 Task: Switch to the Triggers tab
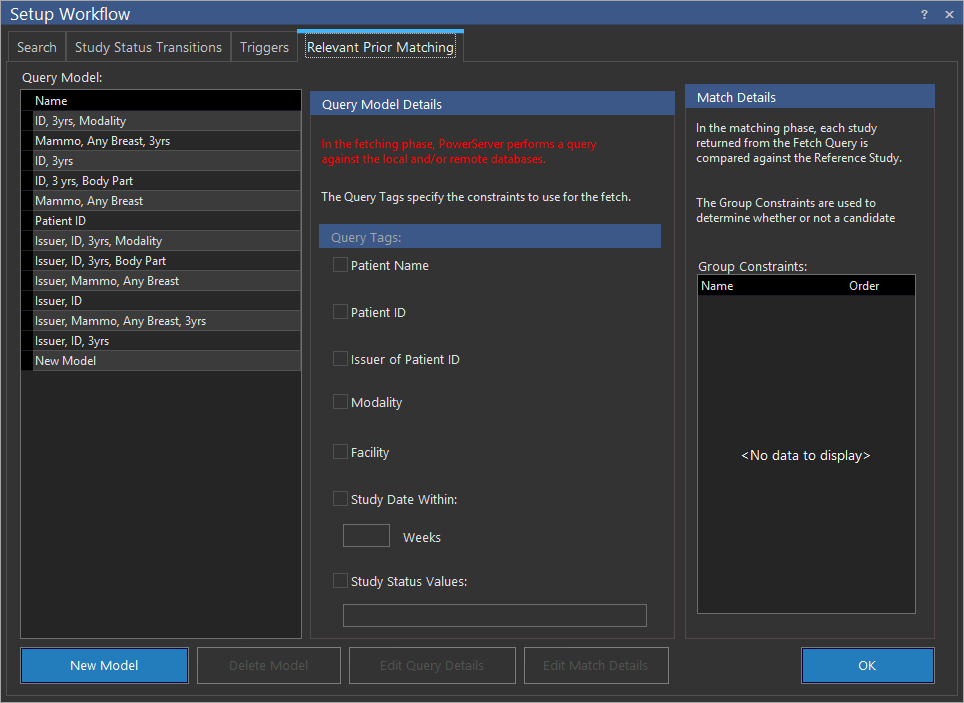pyautogui.click(x=264, y=47)
